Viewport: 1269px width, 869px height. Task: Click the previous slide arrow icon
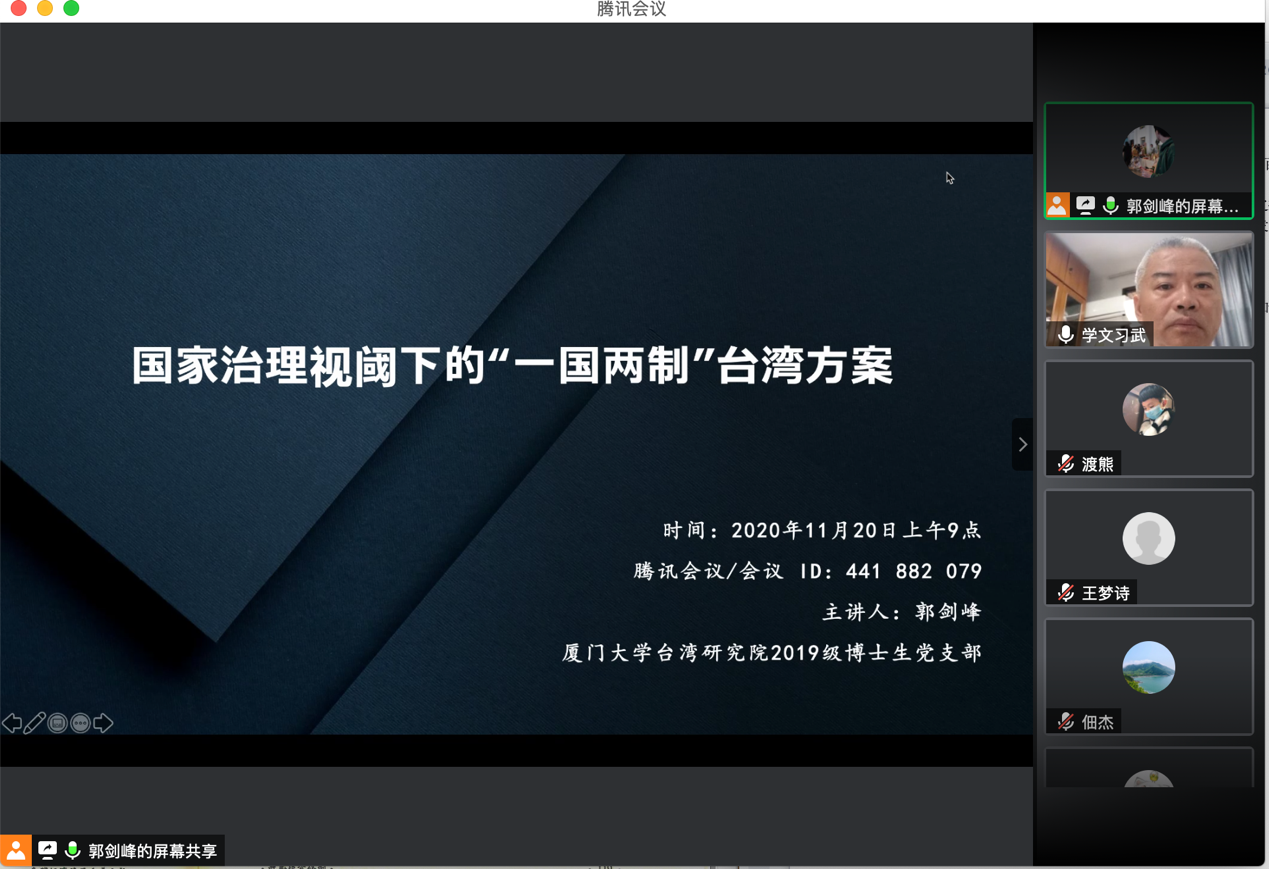tap(12, 723)
